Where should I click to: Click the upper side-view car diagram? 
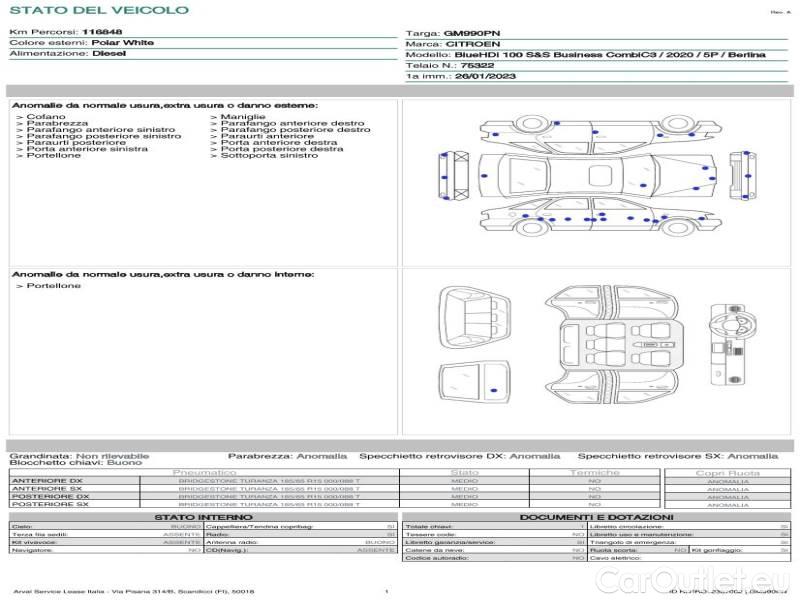(601, 134)
